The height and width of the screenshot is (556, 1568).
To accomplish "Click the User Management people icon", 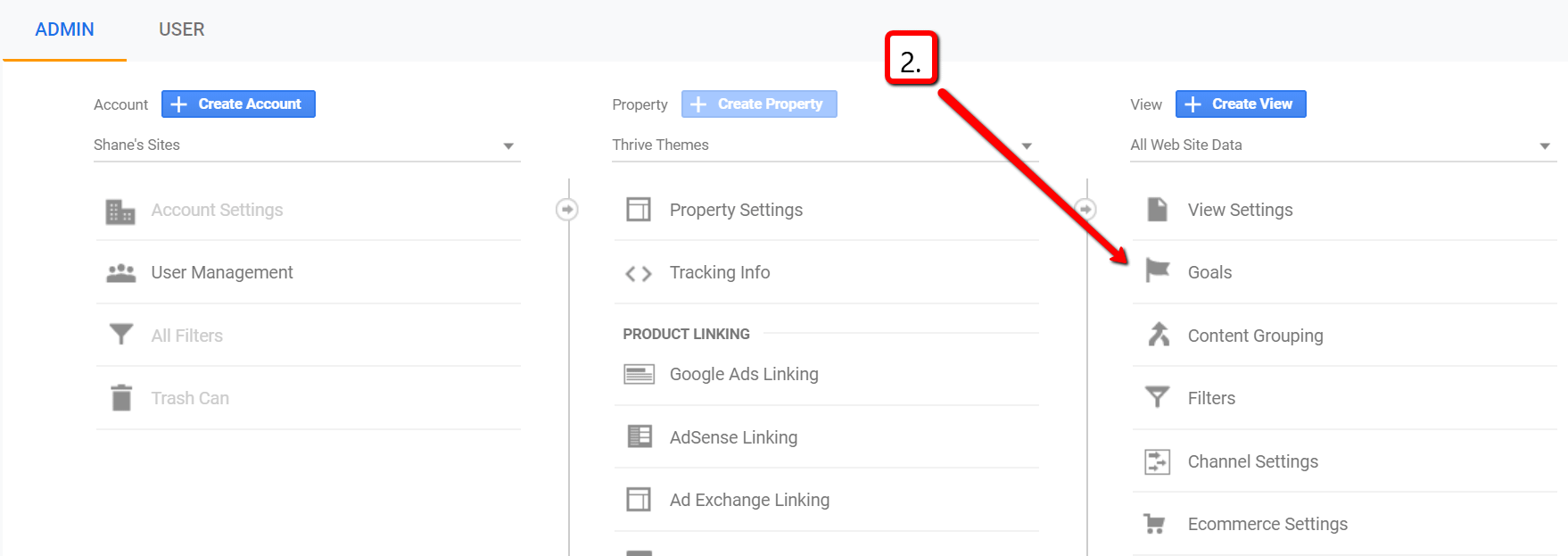I will pos(121,273).
